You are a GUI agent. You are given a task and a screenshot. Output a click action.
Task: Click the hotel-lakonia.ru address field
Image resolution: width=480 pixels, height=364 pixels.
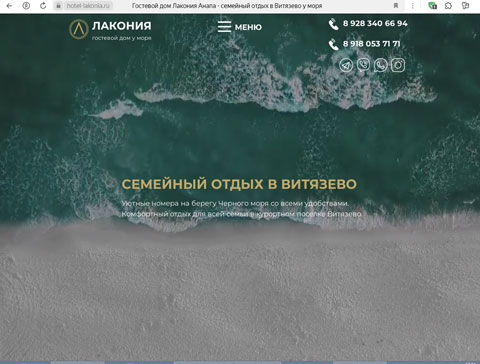(x=88, y=6)
